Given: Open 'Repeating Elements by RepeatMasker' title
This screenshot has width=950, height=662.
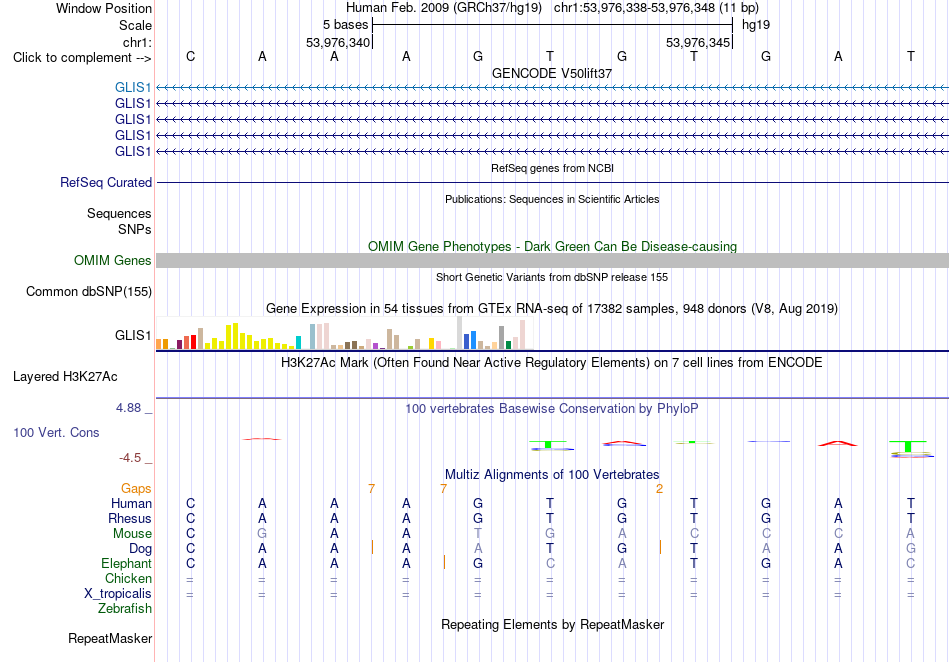Looking at the screenshot, I should (552, 625).
